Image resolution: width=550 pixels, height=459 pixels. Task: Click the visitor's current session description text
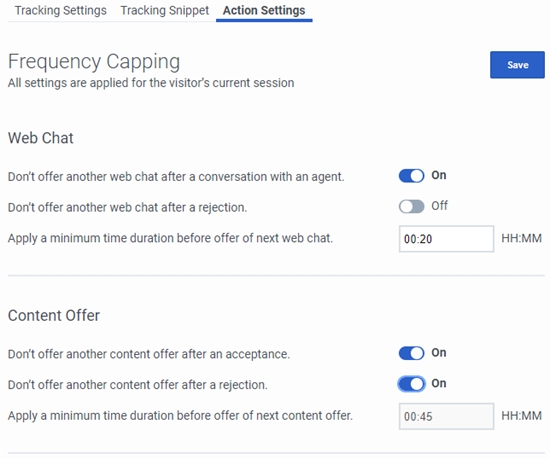151,83
